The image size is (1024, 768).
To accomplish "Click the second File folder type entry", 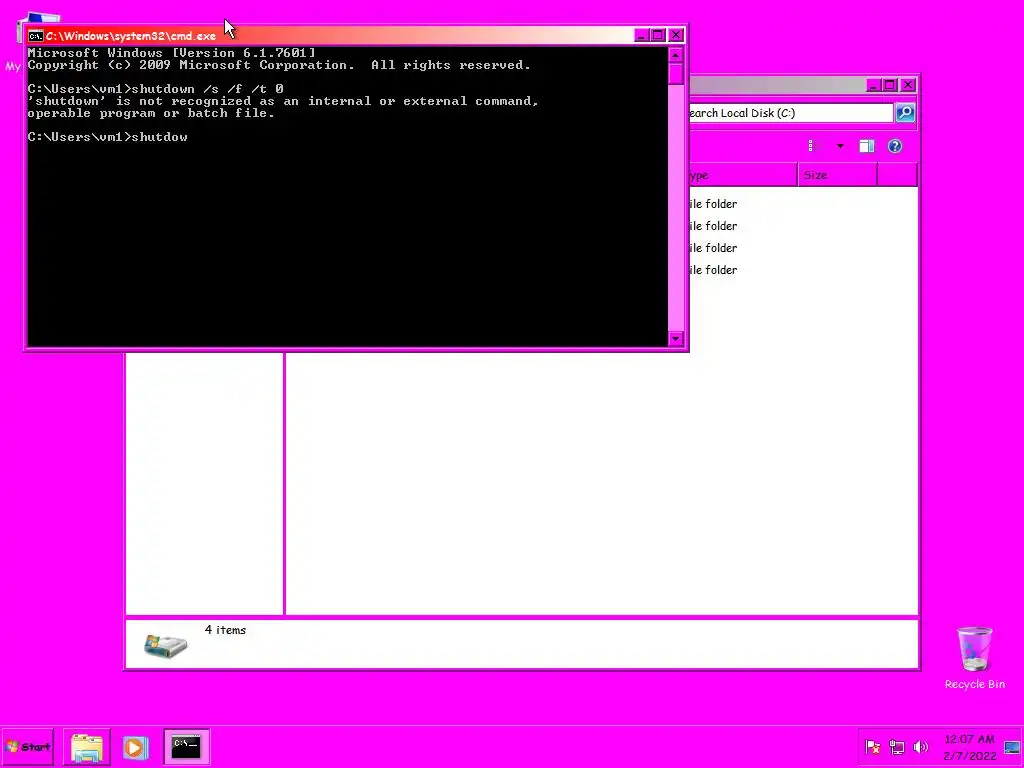I will pos(713,226).
